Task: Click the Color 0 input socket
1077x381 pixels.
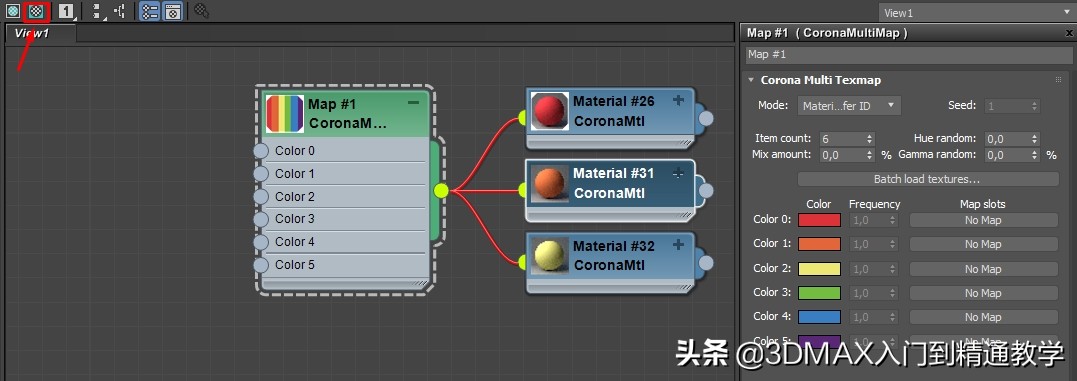Action: click(x=261, y=151)
